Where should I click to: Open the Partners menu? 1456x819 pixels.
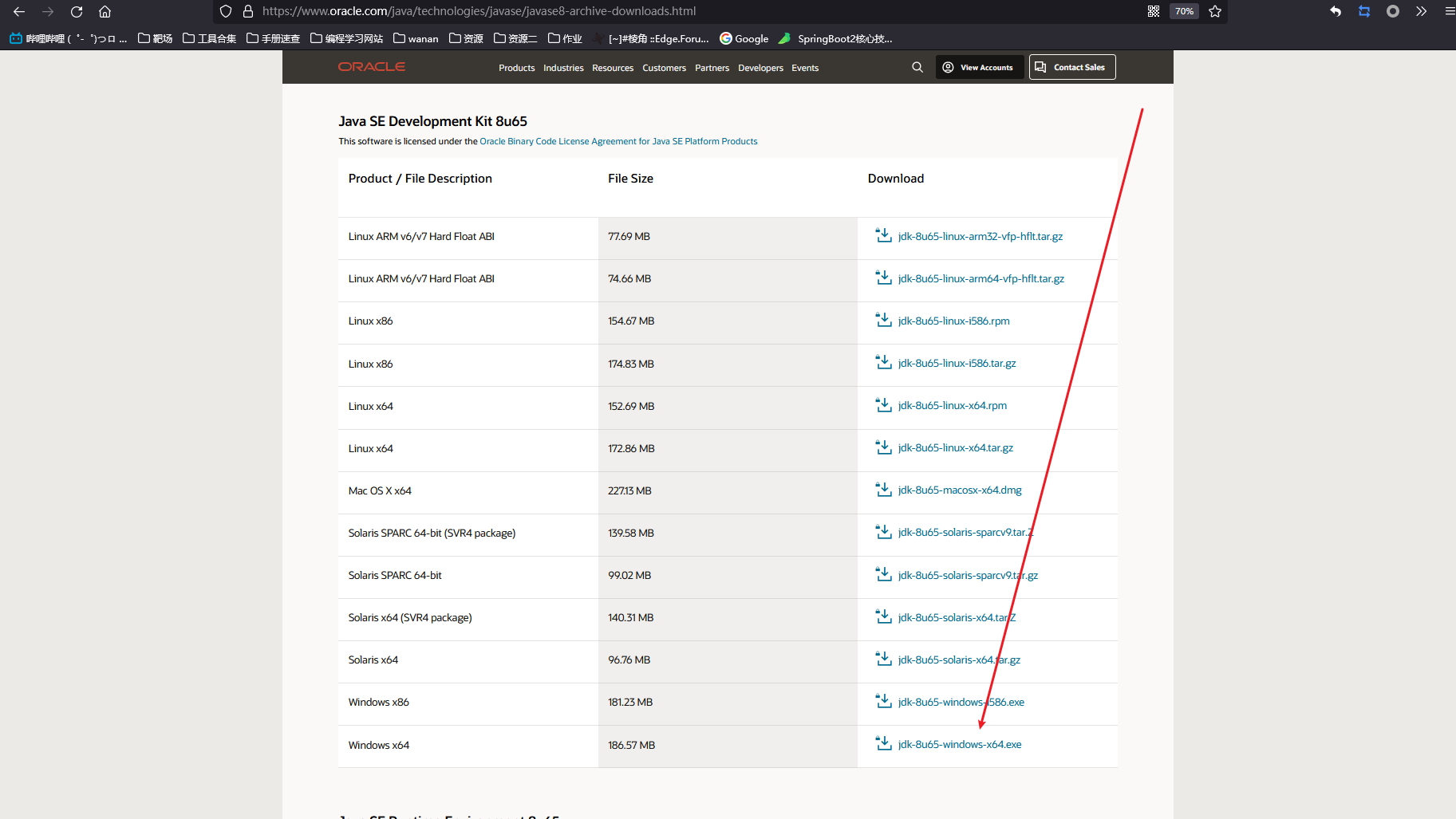click(712, 68)
